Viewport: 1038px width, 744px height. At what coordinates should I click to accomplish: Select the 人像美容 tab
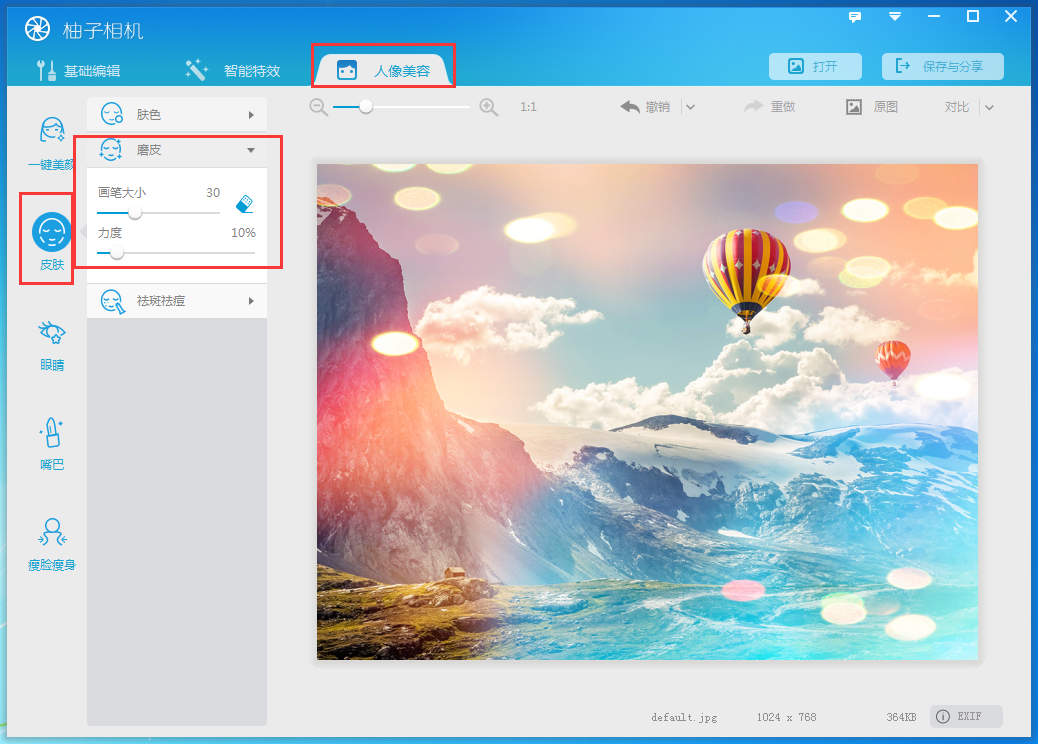[x=383, y=70]
